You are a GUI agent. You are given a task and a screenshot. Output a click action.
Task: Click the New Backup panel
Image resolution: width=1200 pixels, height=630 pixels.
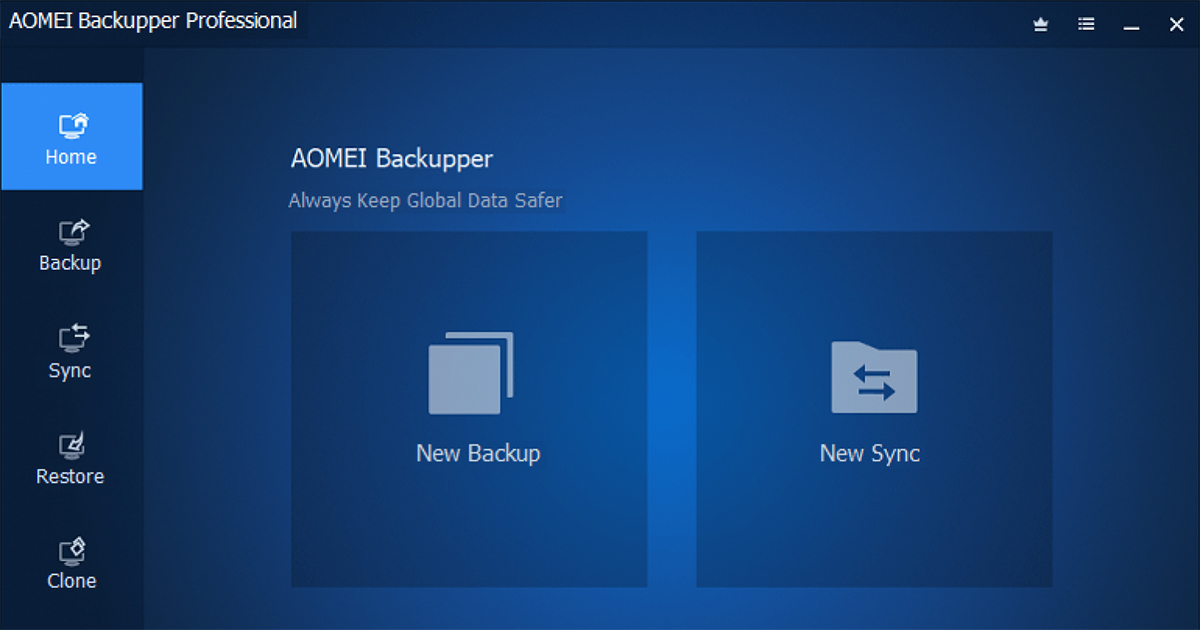(x=468, y=408)
